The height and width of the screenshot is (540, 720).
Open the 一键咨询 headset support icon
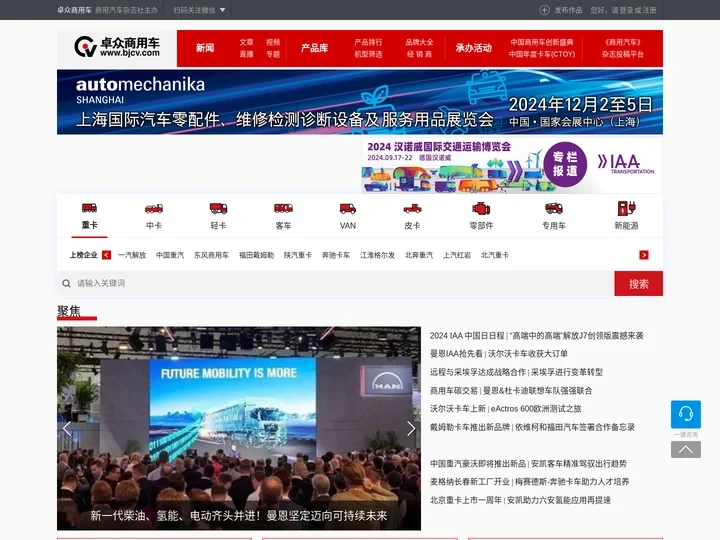(686, 414)
